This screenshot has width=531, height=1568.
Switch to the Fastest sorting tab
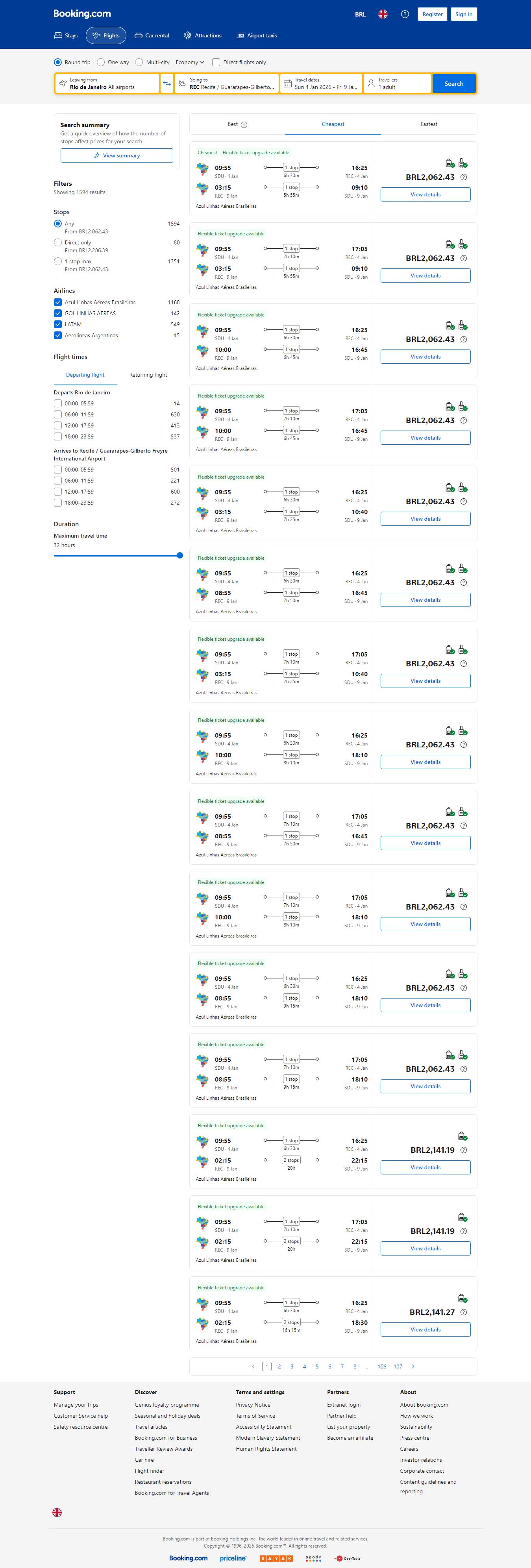pos(429,124)
